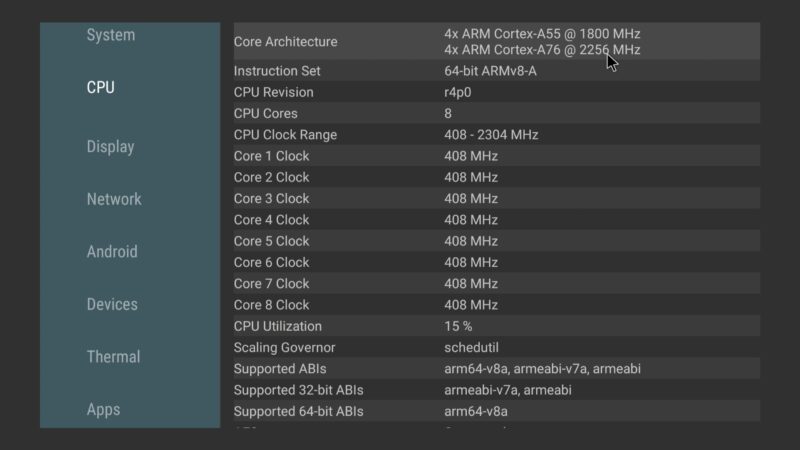Select the CPU Clock Range label

[x=285, y=135]
